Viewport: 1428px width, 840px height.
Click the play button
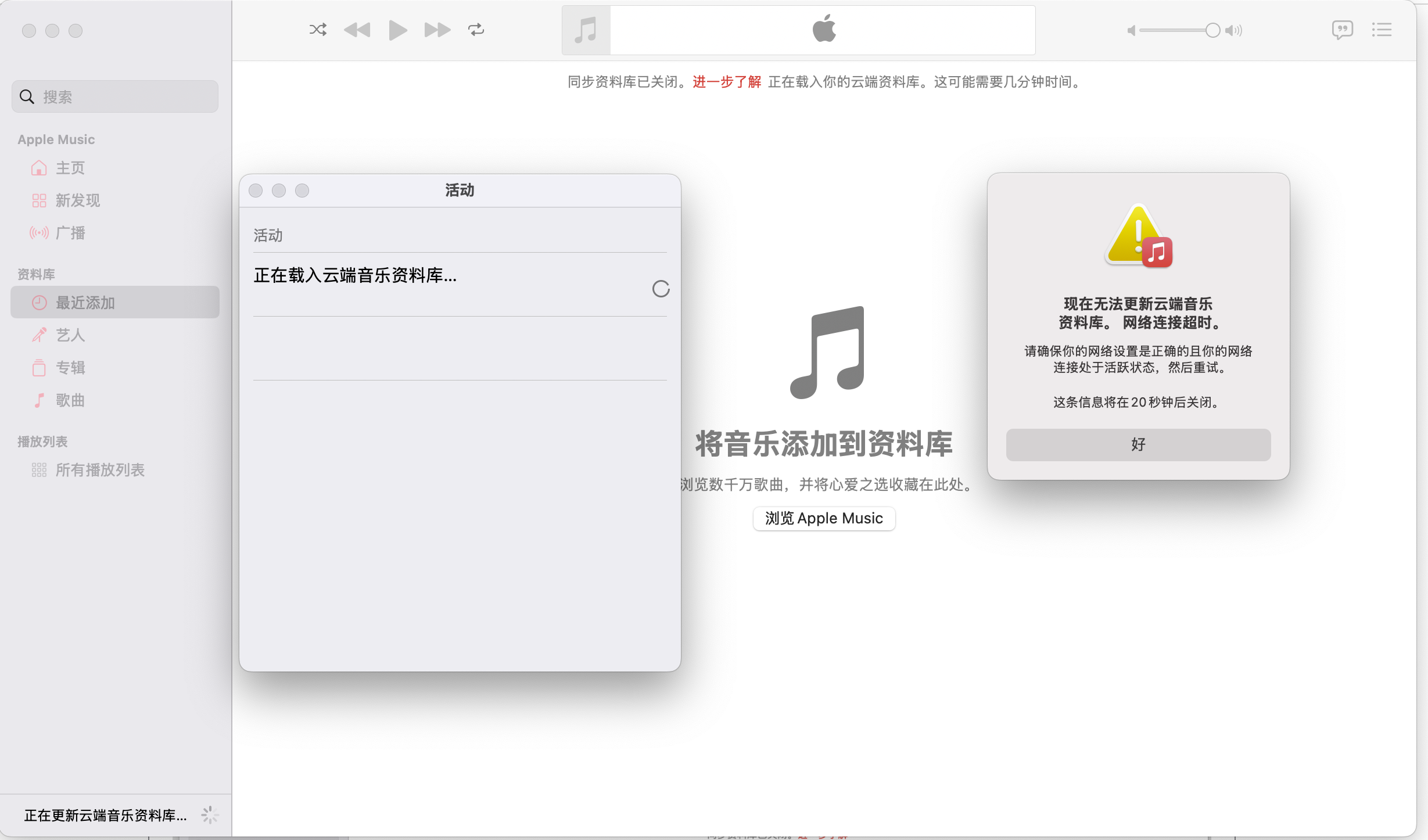(397, 30)
